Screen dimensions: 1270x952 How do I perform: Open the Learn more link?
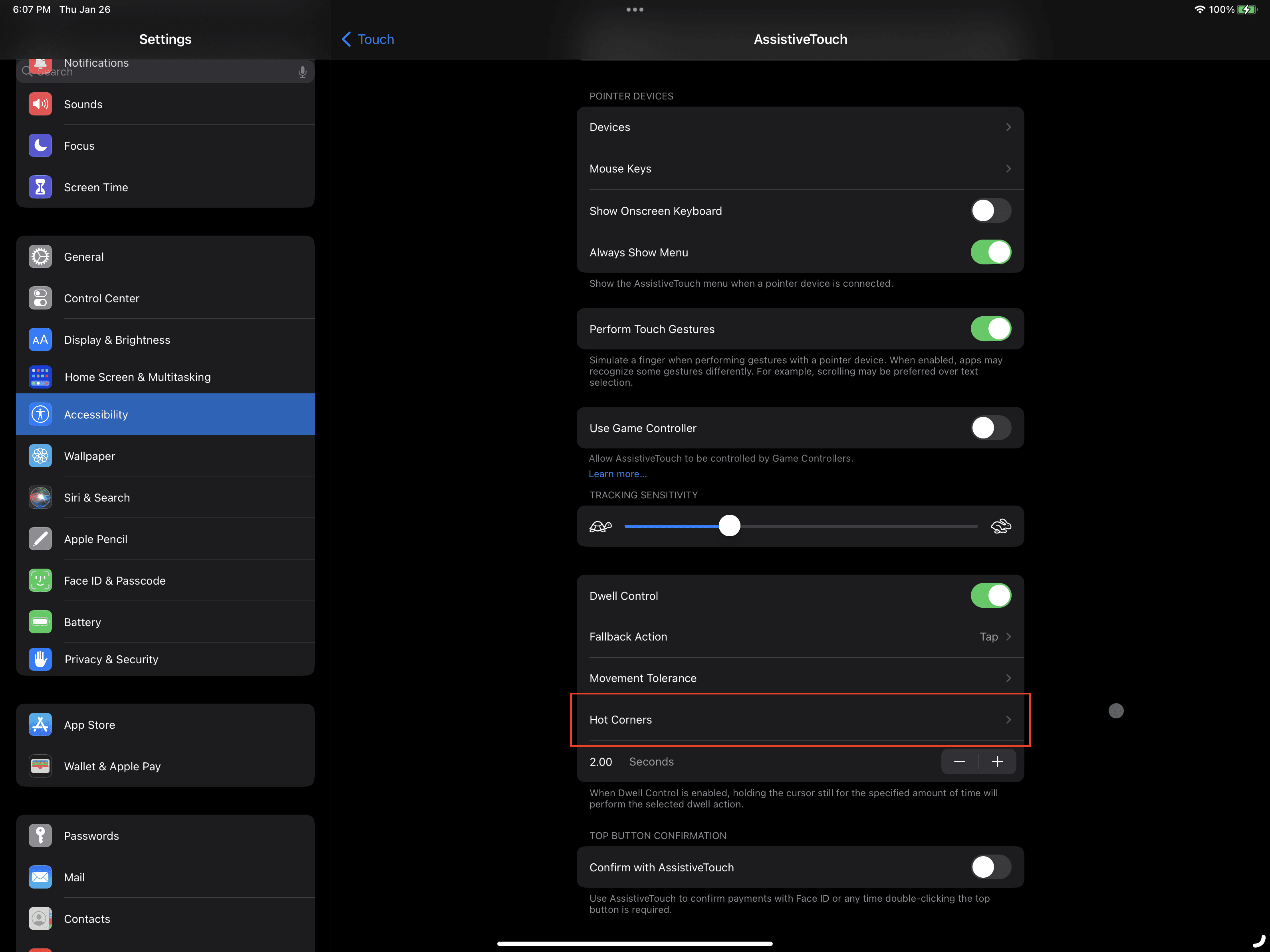pos(617,474)
